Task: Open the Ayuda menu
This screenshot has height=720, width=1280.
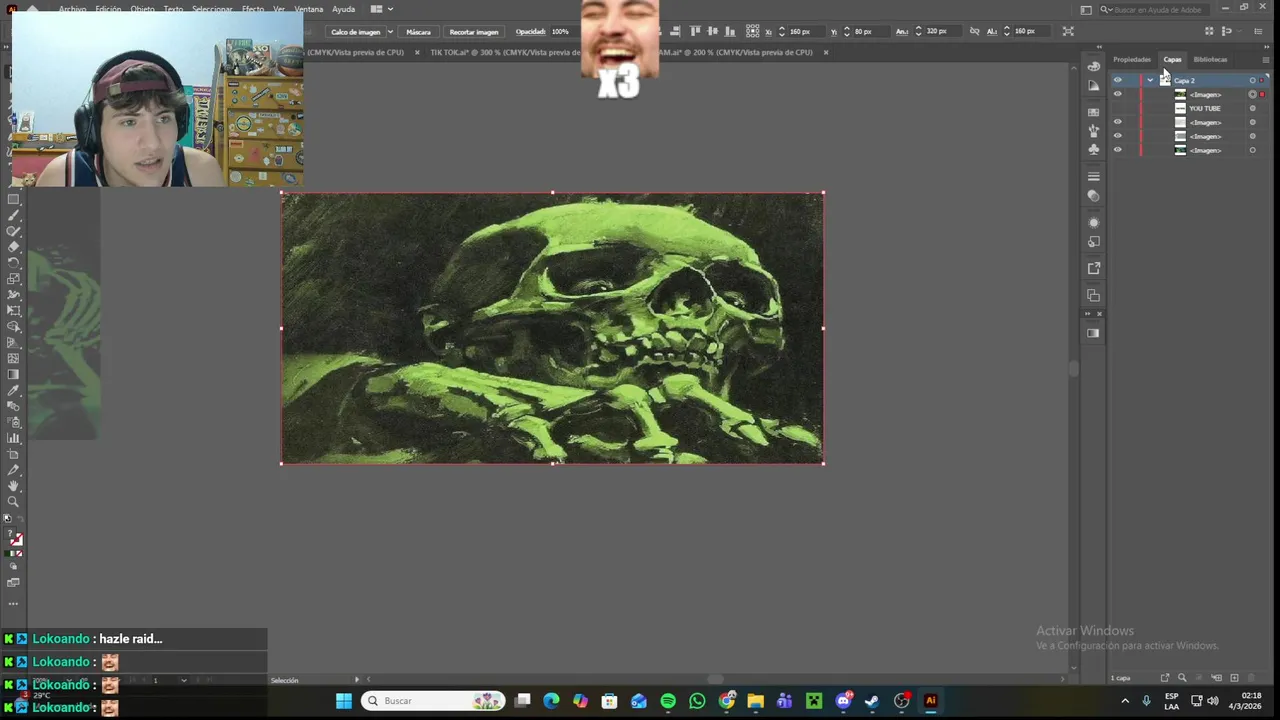Action: click(343, 9)
